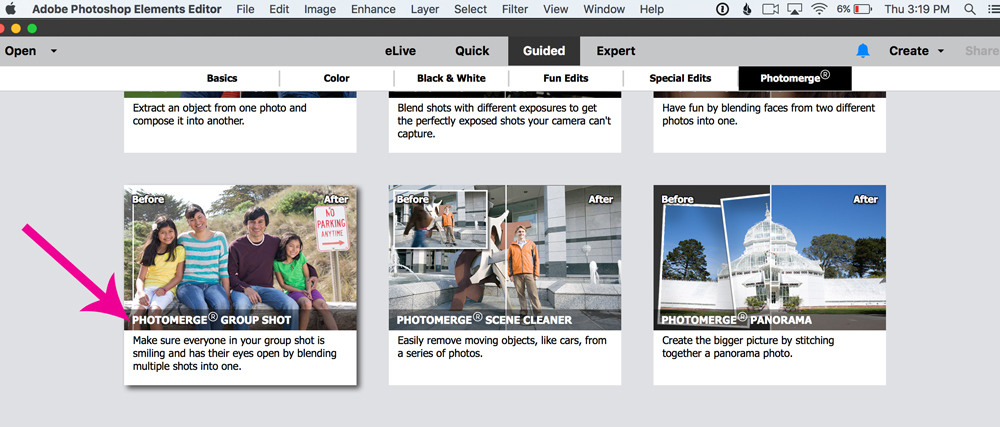Open Spotlight search magnifier
The height and width of the screenshot is (427, 1000).
click(970, 9)
